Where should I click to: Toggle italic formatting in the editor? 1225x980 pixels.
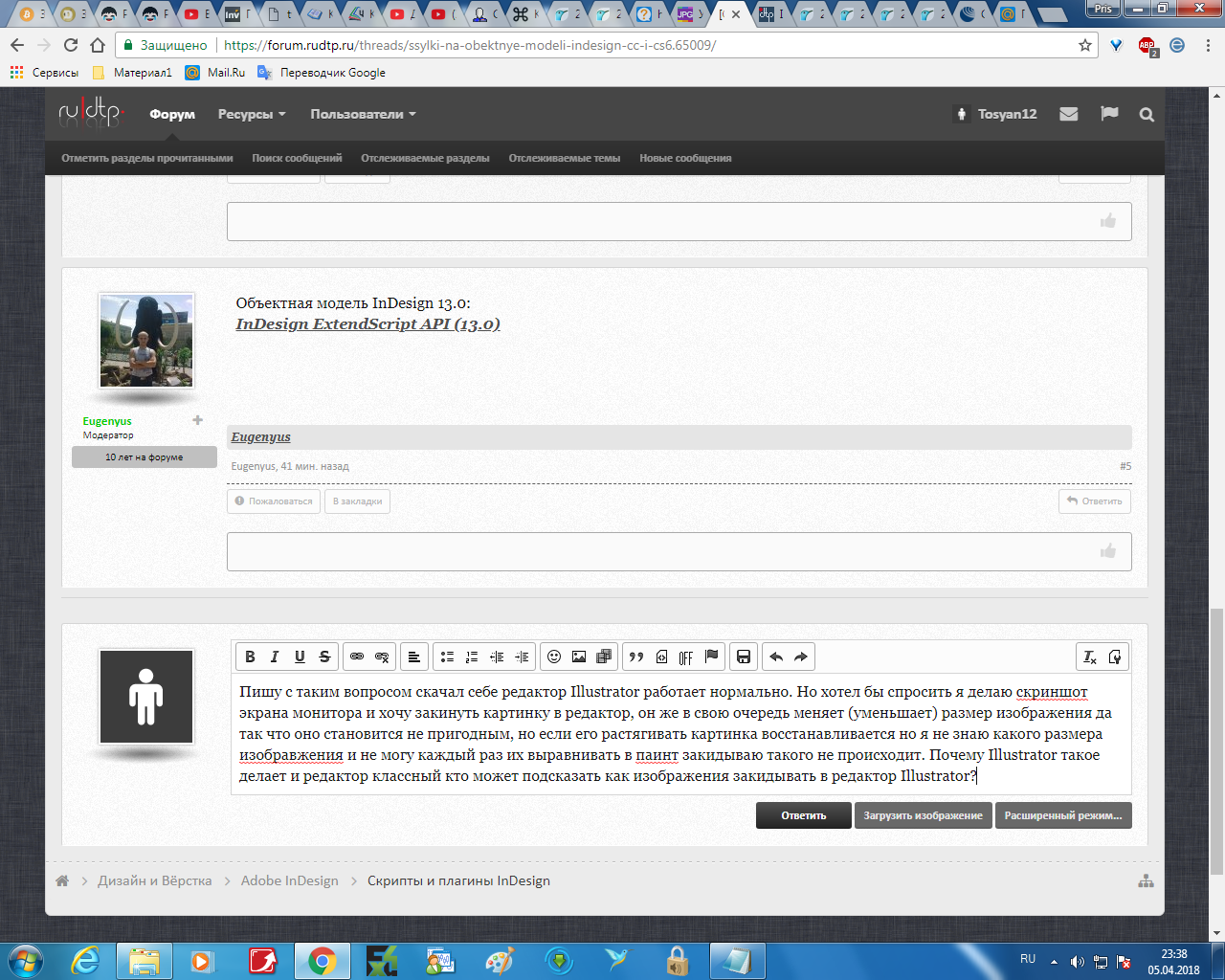click(275, 657)
